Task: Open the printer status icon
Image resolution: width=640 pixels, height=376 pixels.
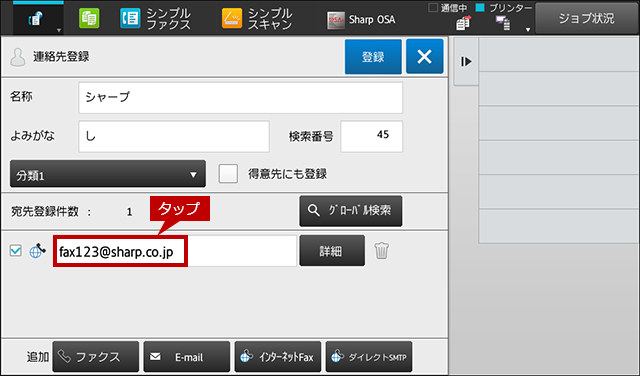Action: (x=503, y=23)
